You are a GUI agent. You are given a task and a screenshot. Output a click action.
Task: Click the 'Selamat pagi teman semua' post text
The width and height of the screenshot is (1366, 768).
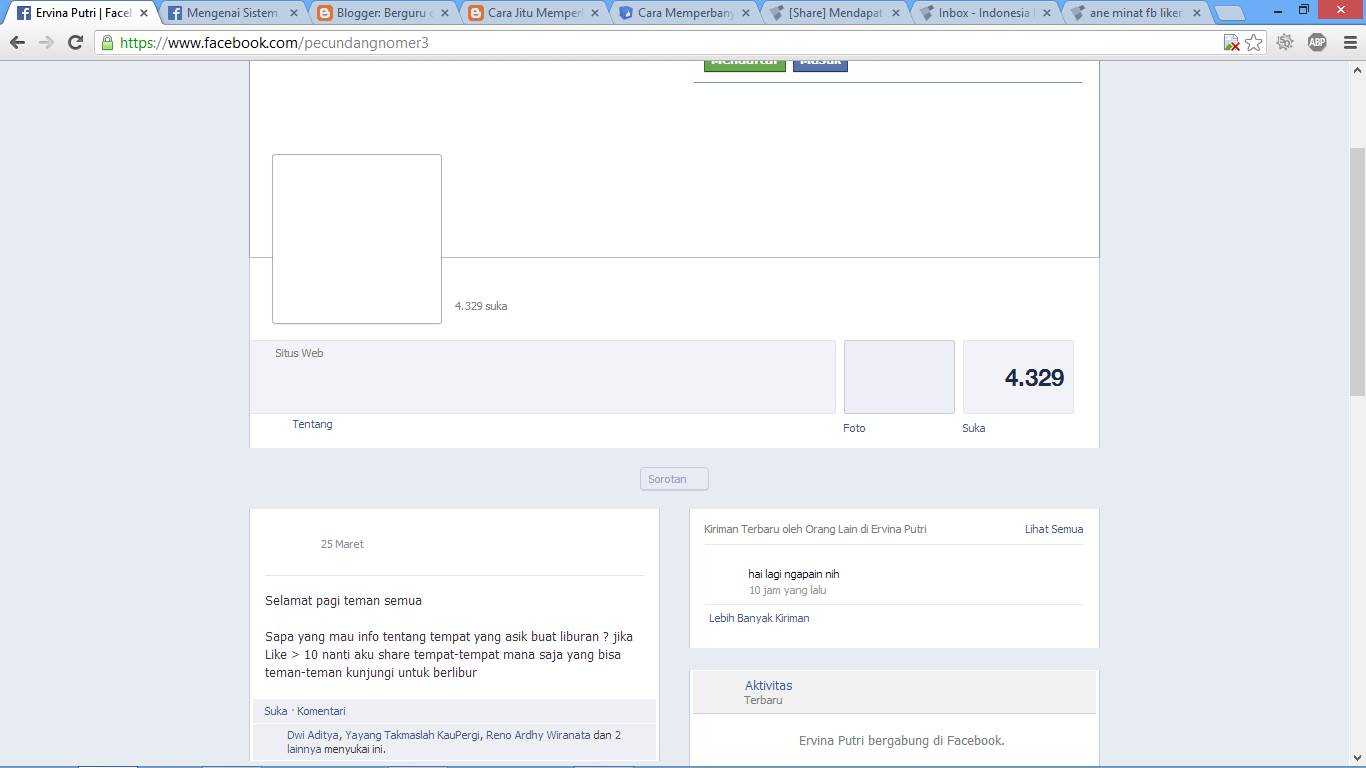(343, 601)
